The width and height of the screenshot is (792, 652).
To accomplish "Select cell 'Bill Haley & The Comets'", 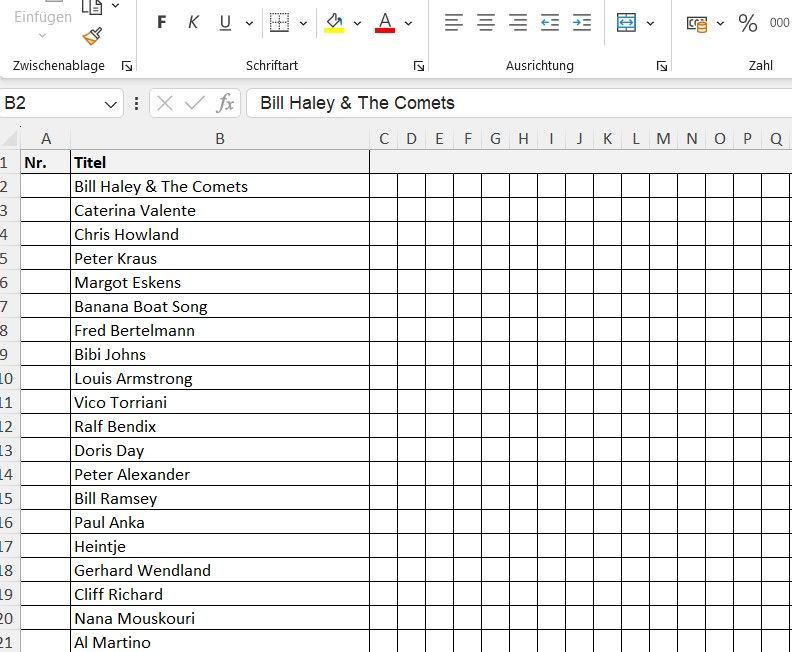I will pyautogui.click(x=220, y=186).
